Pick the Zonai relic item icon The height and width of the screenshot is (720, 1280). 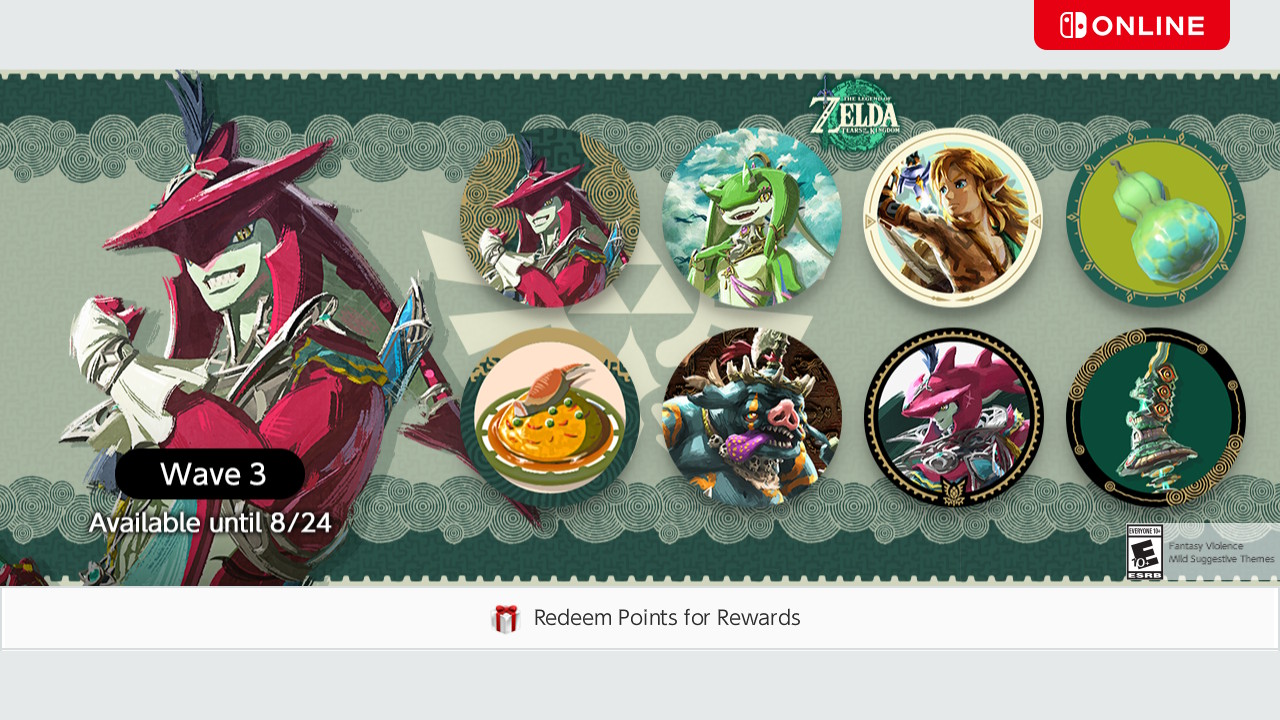click(1155, 417)
